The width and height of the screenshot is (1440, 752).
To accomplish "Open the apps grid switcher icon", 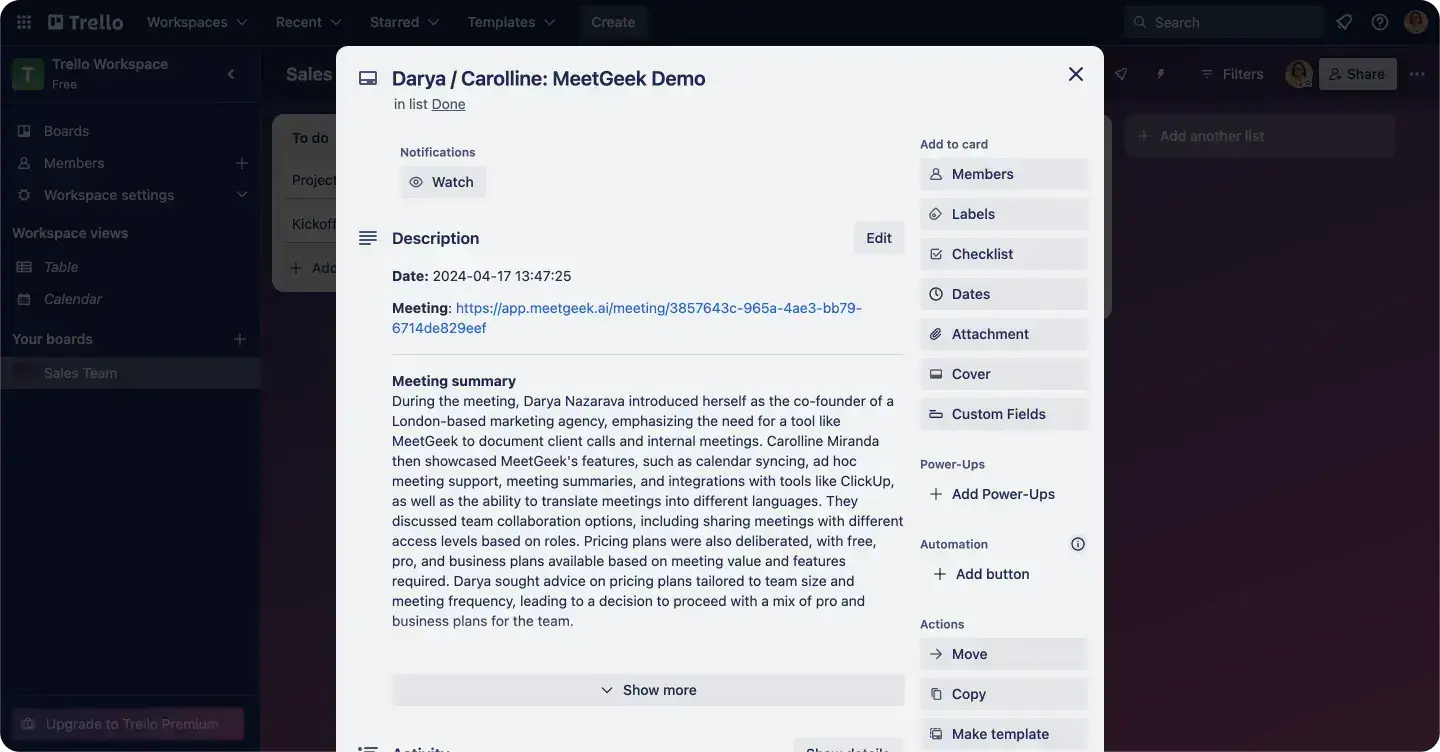I will 23,22.
